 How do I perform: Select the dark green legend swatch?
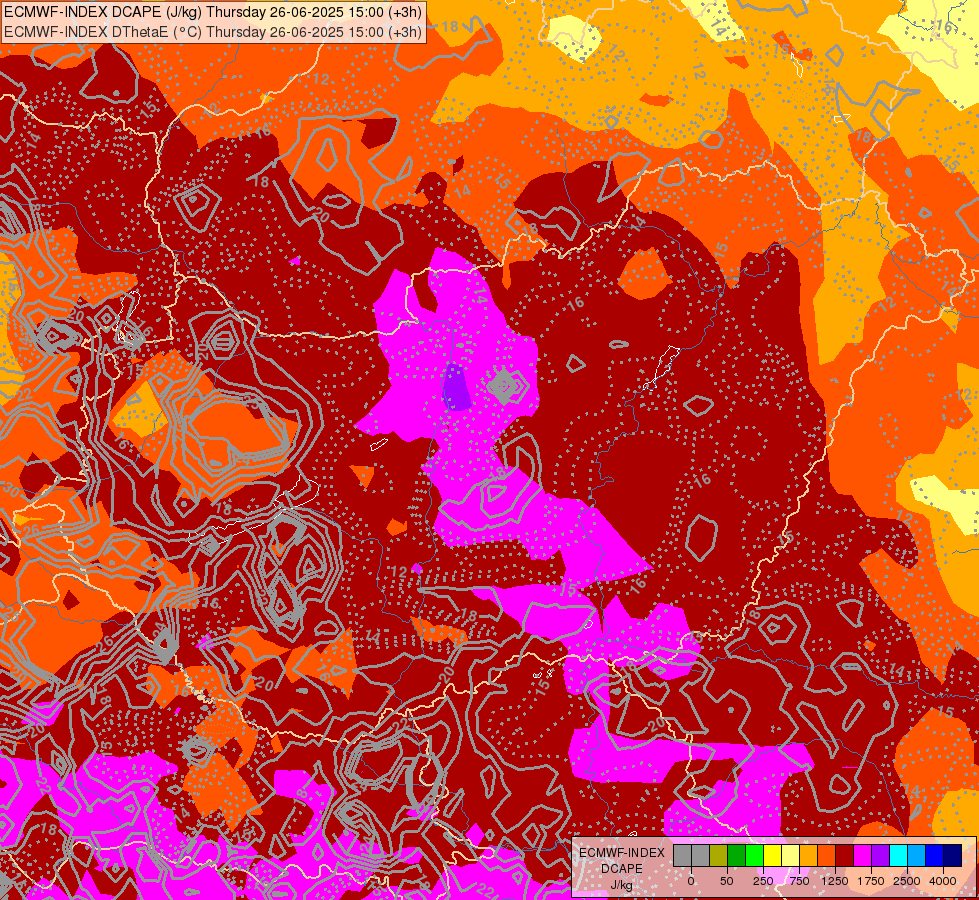pos(737,855)
